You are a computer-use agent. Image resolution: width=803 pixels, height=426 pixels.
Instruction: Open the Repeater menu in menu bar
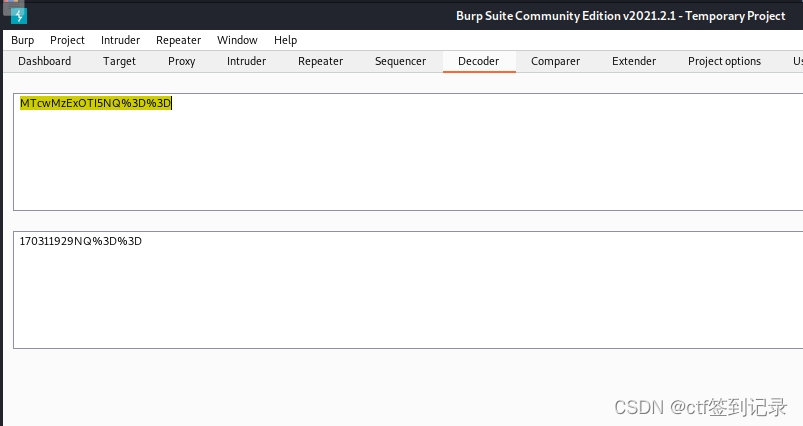[x=178, y=40]
